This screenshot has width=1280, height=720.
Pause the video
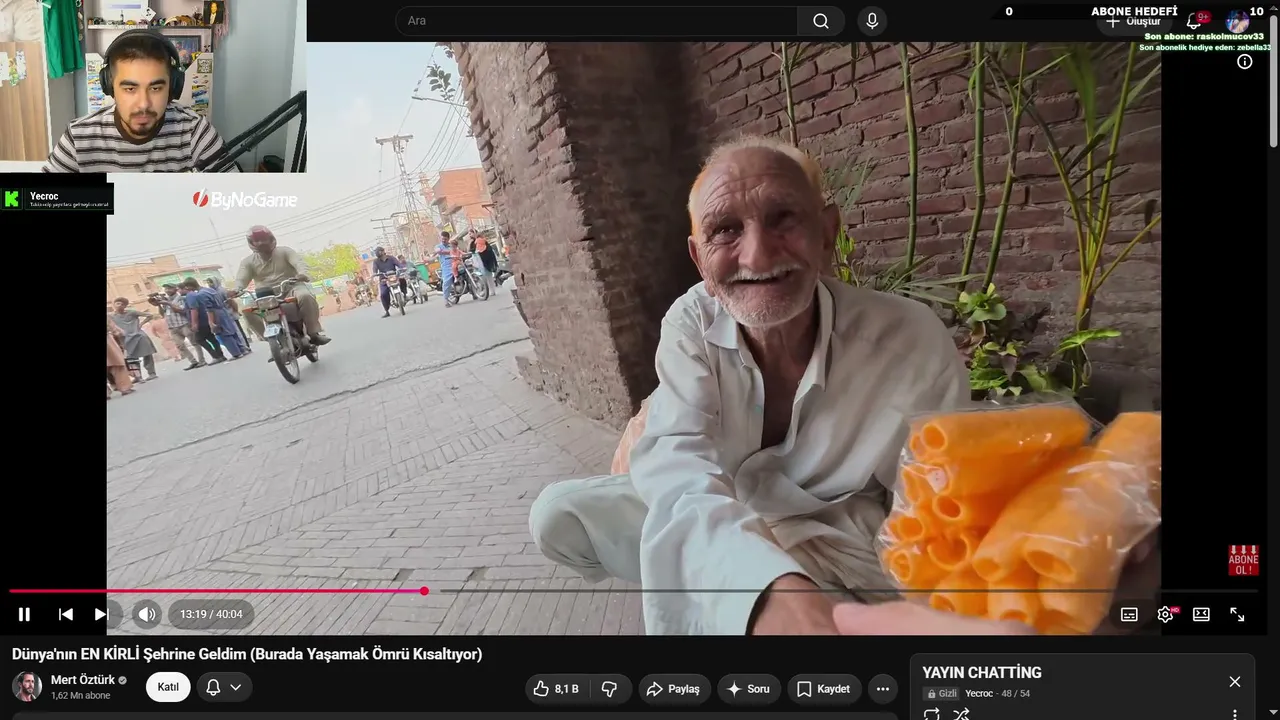tap(25, 614)
